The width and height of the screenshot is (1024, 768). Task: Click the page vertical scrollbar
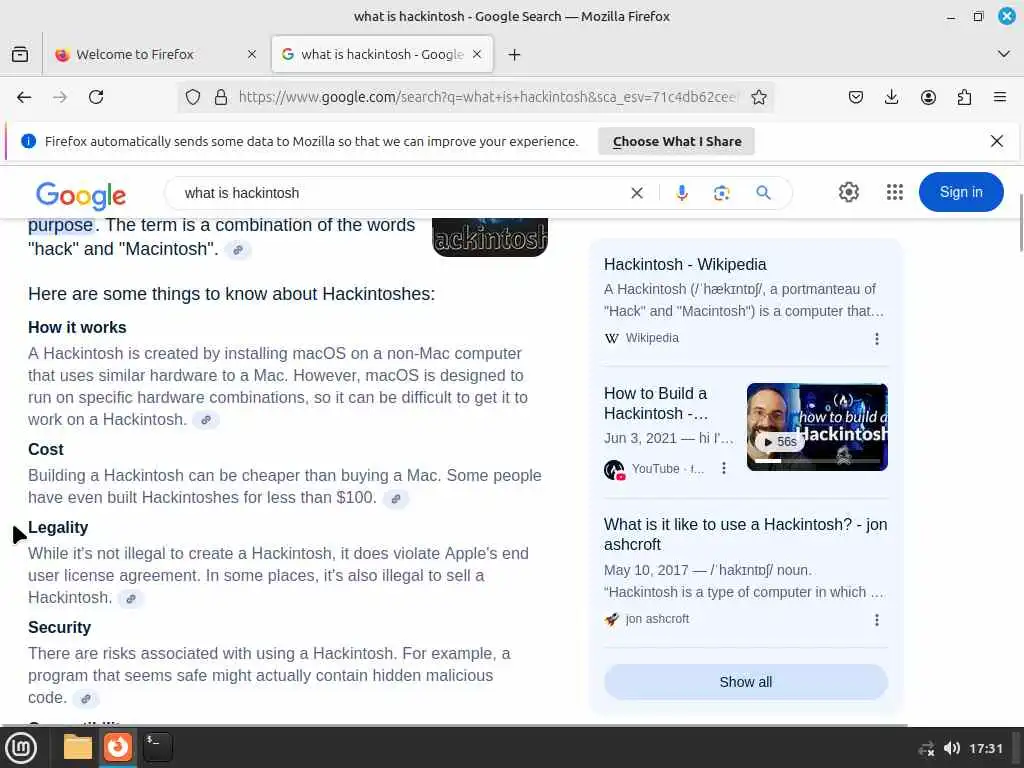point(1020,222)
